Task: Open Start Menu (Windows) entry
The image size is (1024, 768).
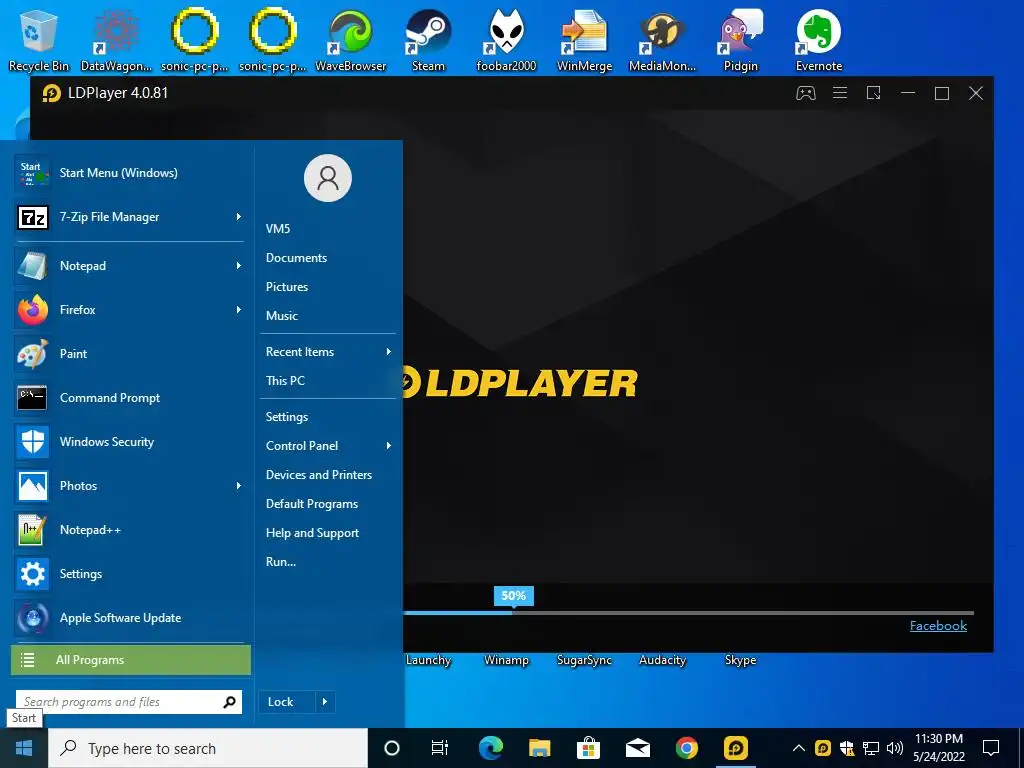Action: pyautogui.click(x=129, y=173)
